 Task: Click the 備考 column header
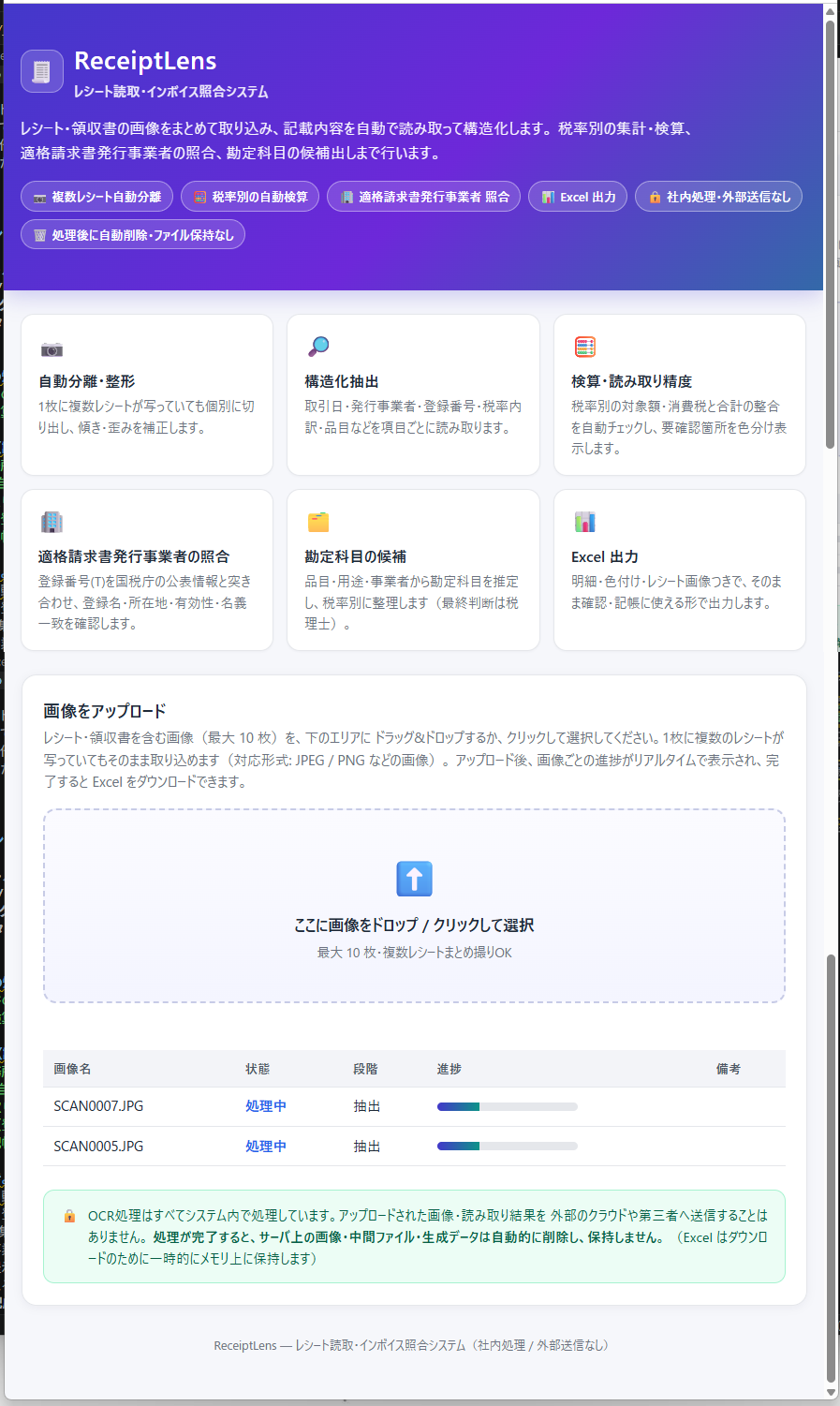pyautogui.click(x=729, y=1069)
